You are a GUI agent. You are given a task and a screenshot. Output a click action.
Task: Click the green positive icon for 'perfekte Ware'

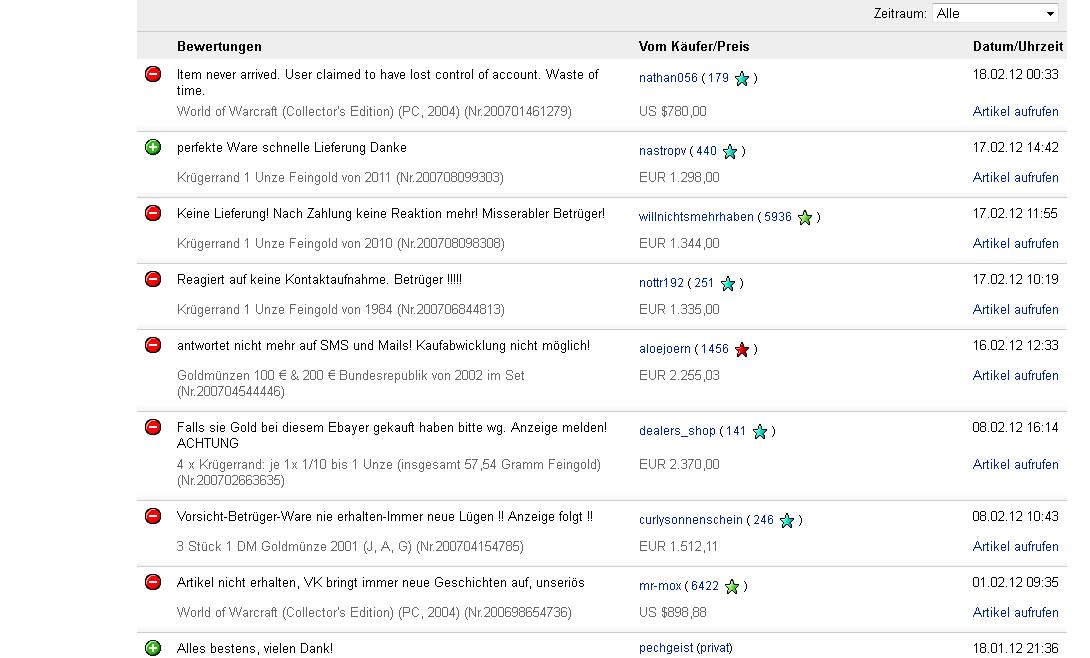click(x=153, y=147)
